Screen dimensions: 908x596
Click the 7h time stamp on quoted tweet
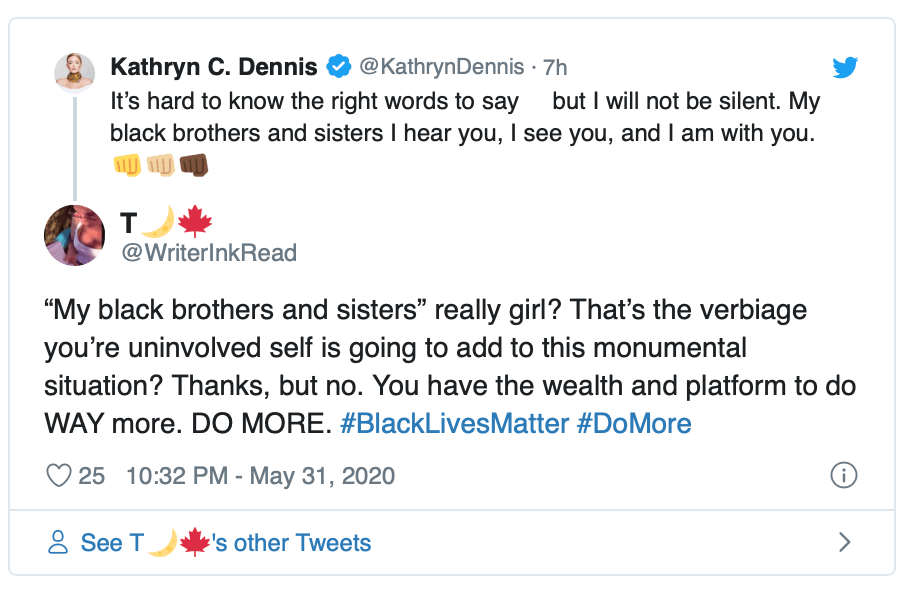coord(554,68)
